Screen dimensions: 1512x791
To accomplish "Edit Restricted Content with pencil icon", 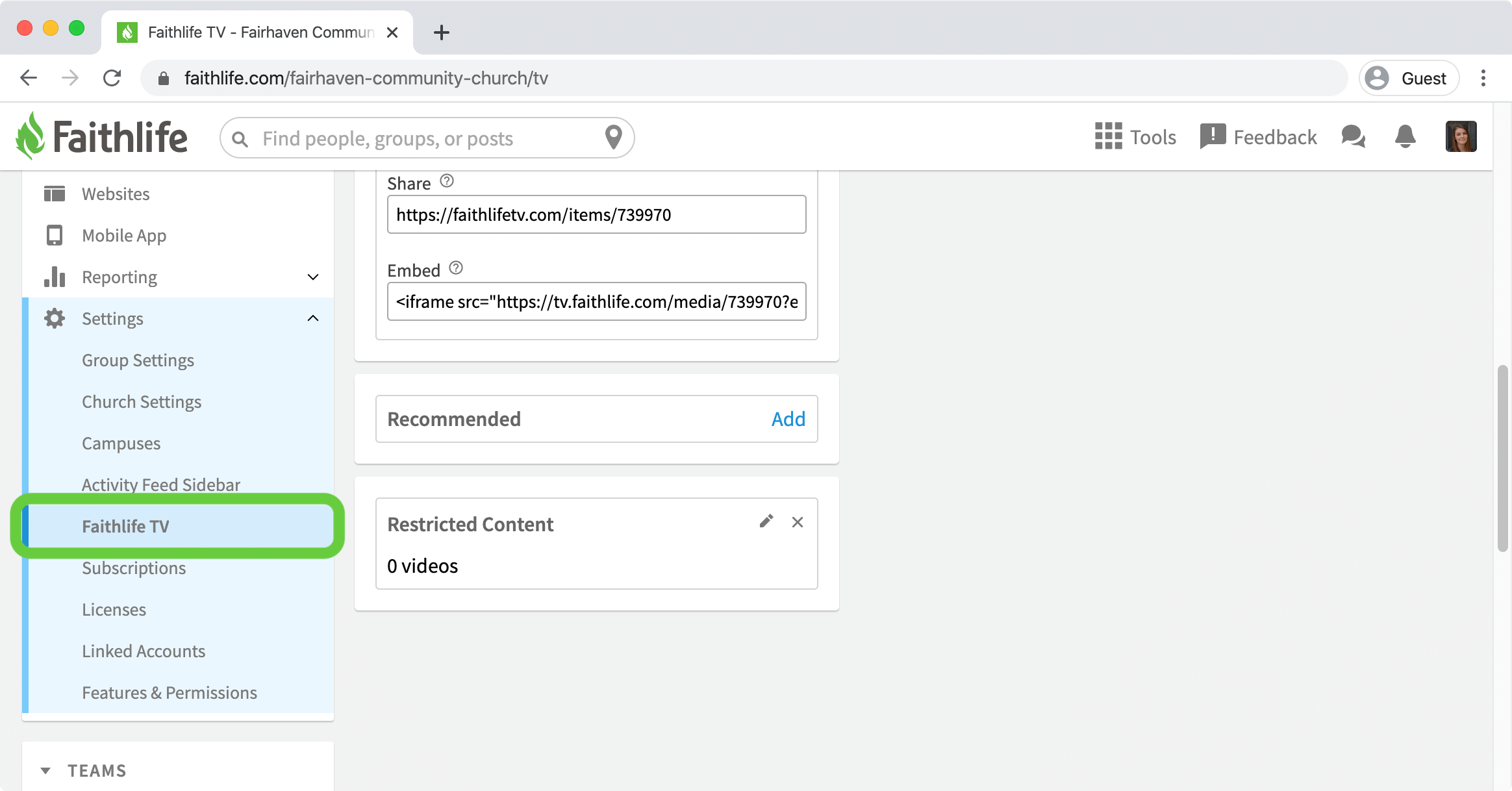I will [x=766, y=521].
